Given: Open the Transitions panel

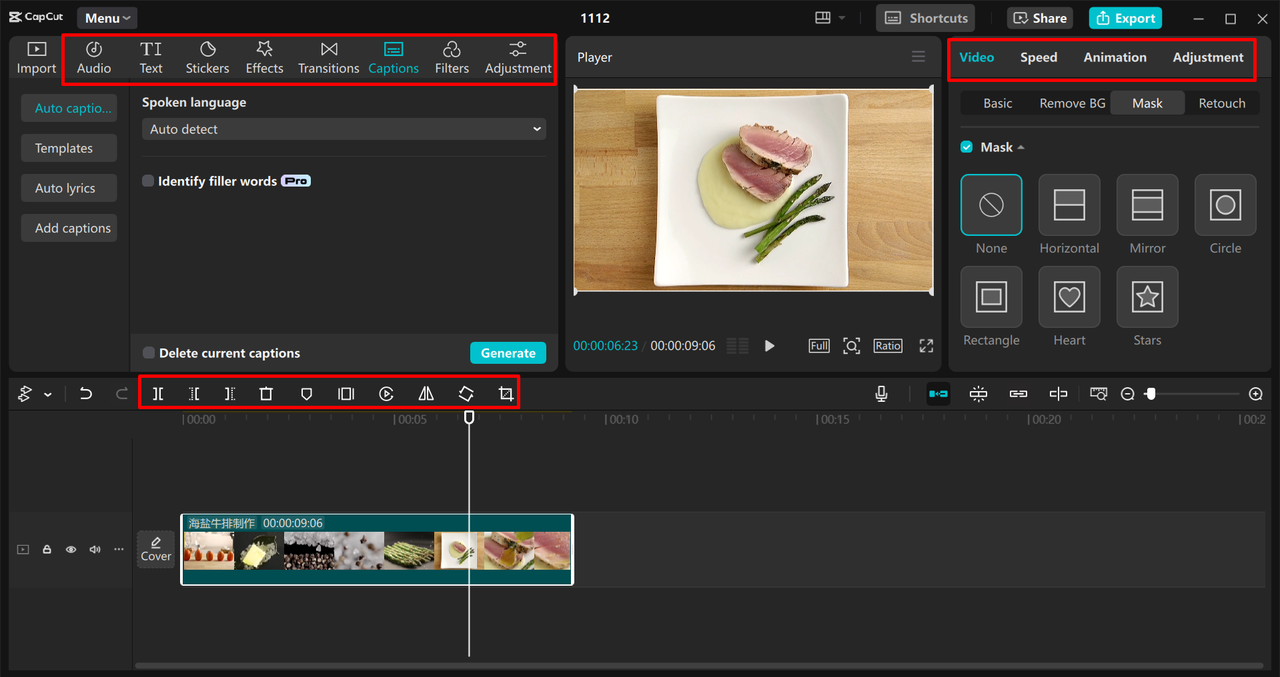Looking at the screenshot, I should coord(328,58).
